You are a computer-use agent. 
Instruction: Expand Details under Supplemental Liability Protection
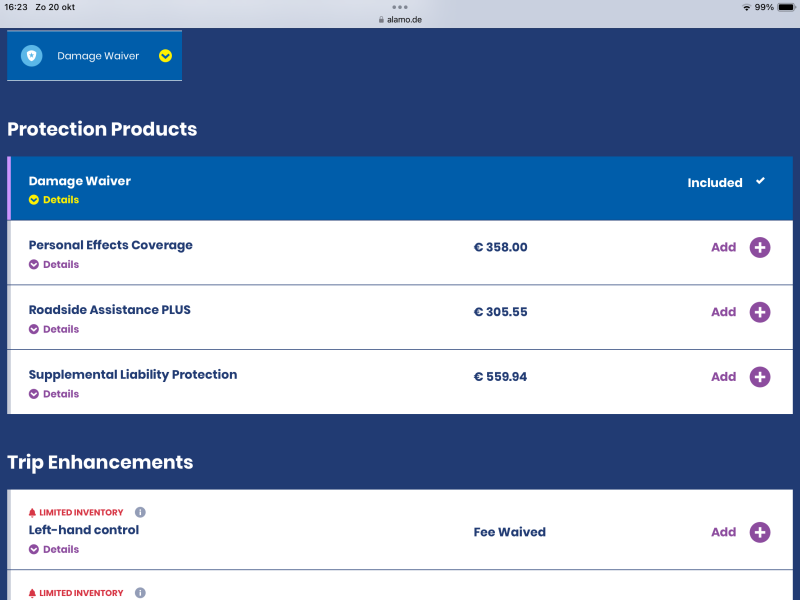point(54,394)
